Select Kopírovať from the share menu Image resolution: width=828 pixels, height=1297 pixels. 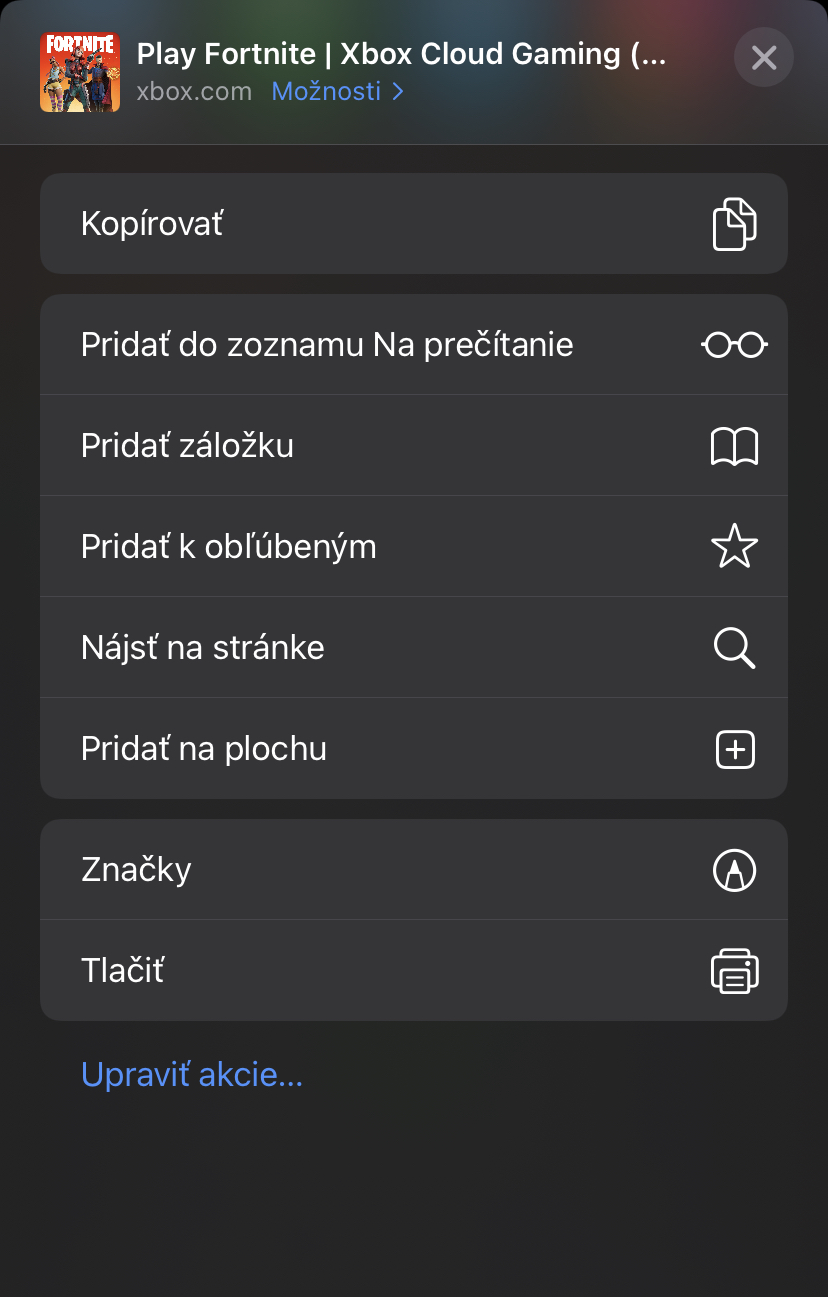pos(414,224)
